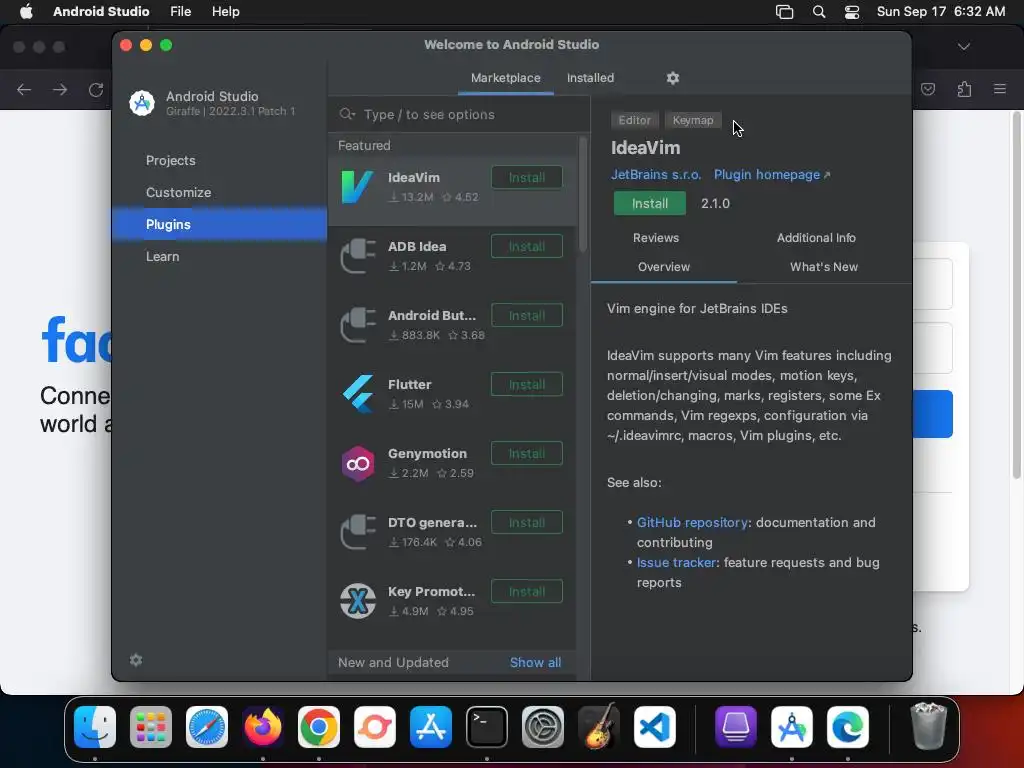Click the Genymotion plugin logo
This screenshot has width=1024, height=768.
(x=357, y=463)
